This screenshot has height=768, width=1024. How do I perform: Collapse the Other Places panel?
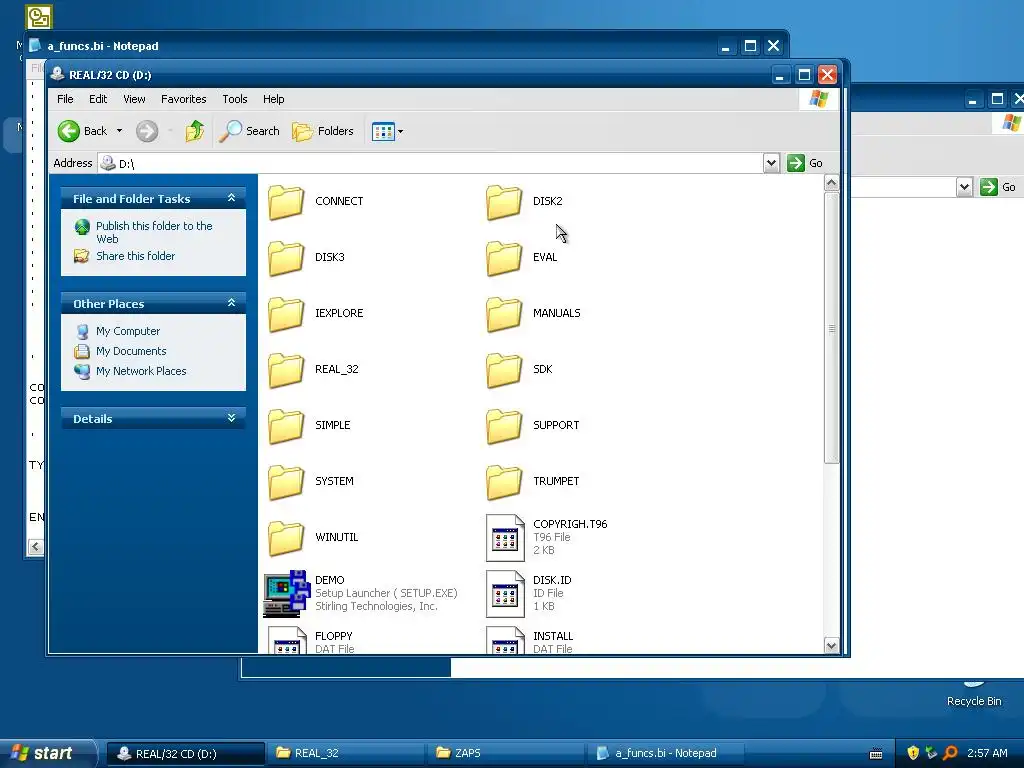point(231,303)
